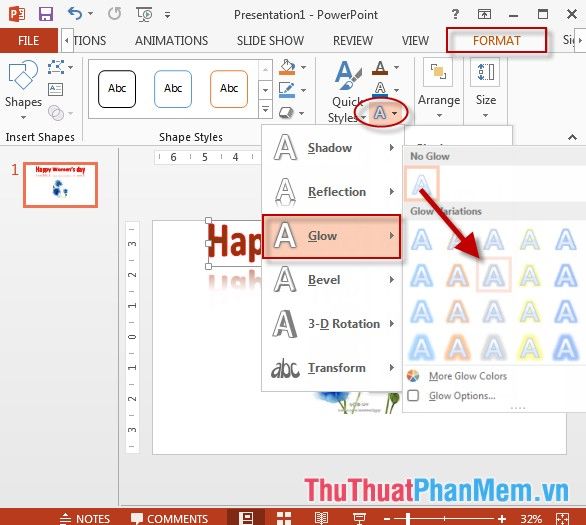Open the FILE tab
The image size is (586, 525).
tap(29, 40)
